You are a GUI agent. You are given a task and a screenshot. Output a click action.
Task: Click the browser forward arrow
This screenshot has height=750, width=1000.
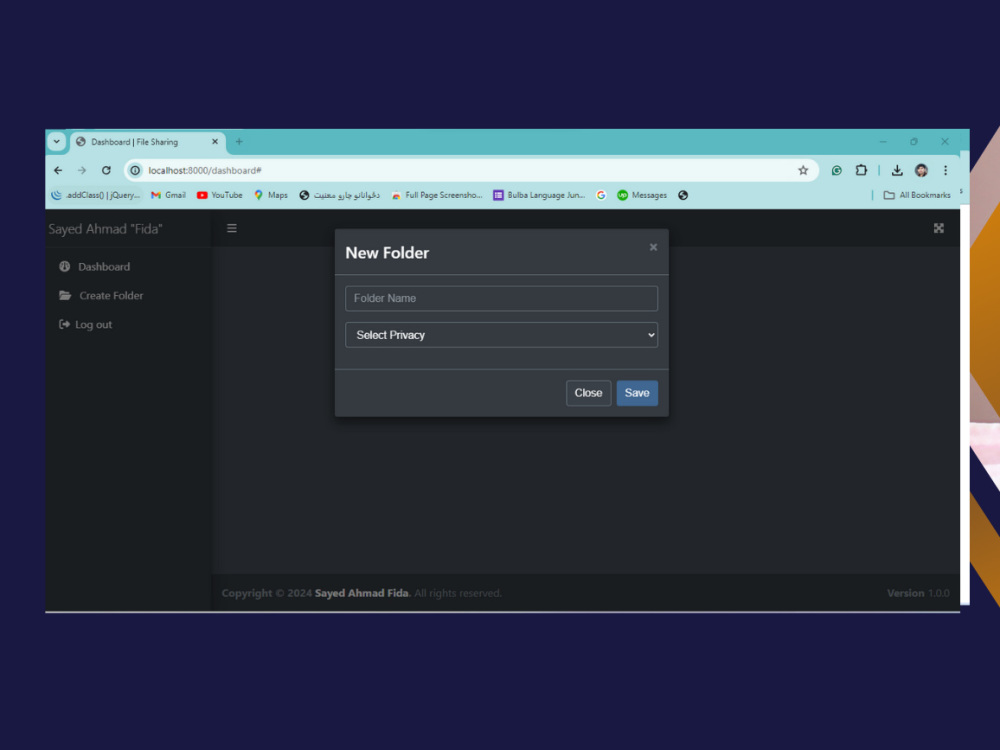82,170
